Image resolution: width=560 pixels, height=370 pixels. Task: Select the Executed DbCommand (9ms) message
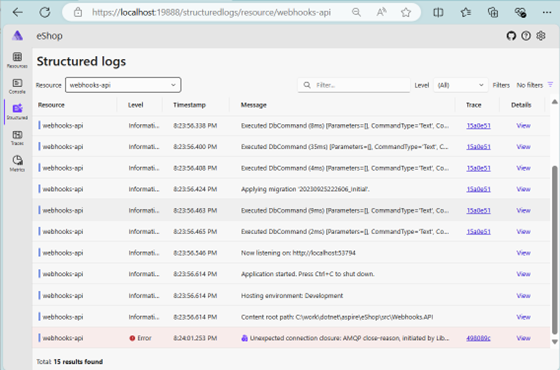tap(345, 211)
